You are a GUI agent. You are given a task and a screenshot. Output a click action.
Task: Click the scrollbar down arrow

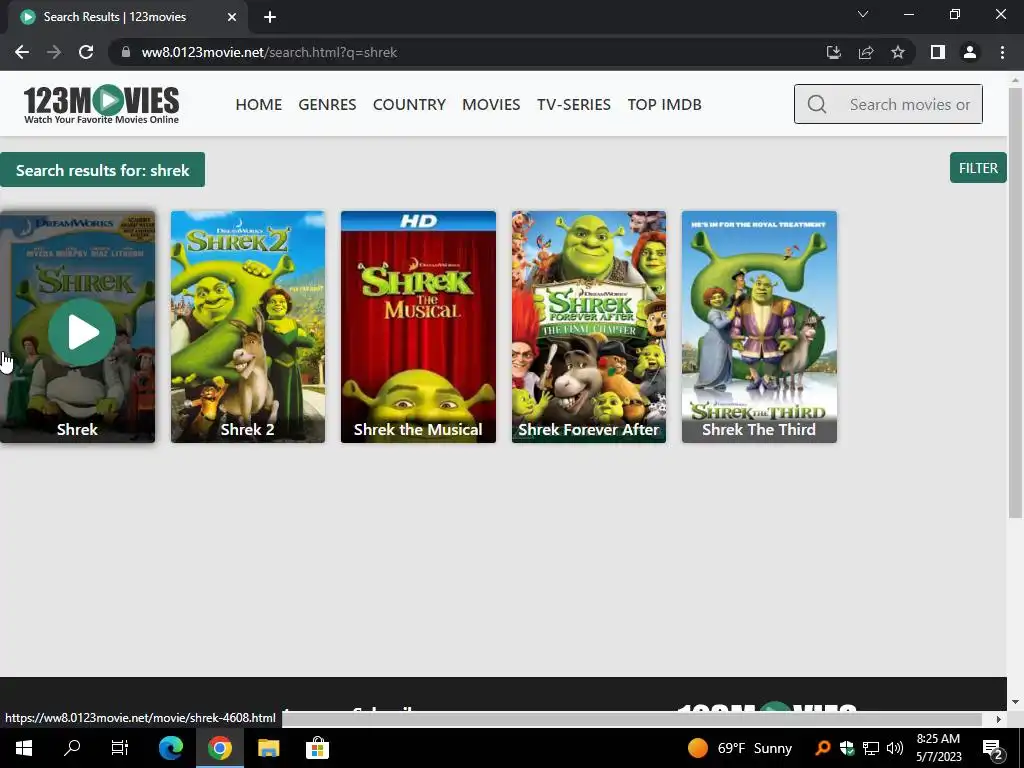click(1015, 702)
